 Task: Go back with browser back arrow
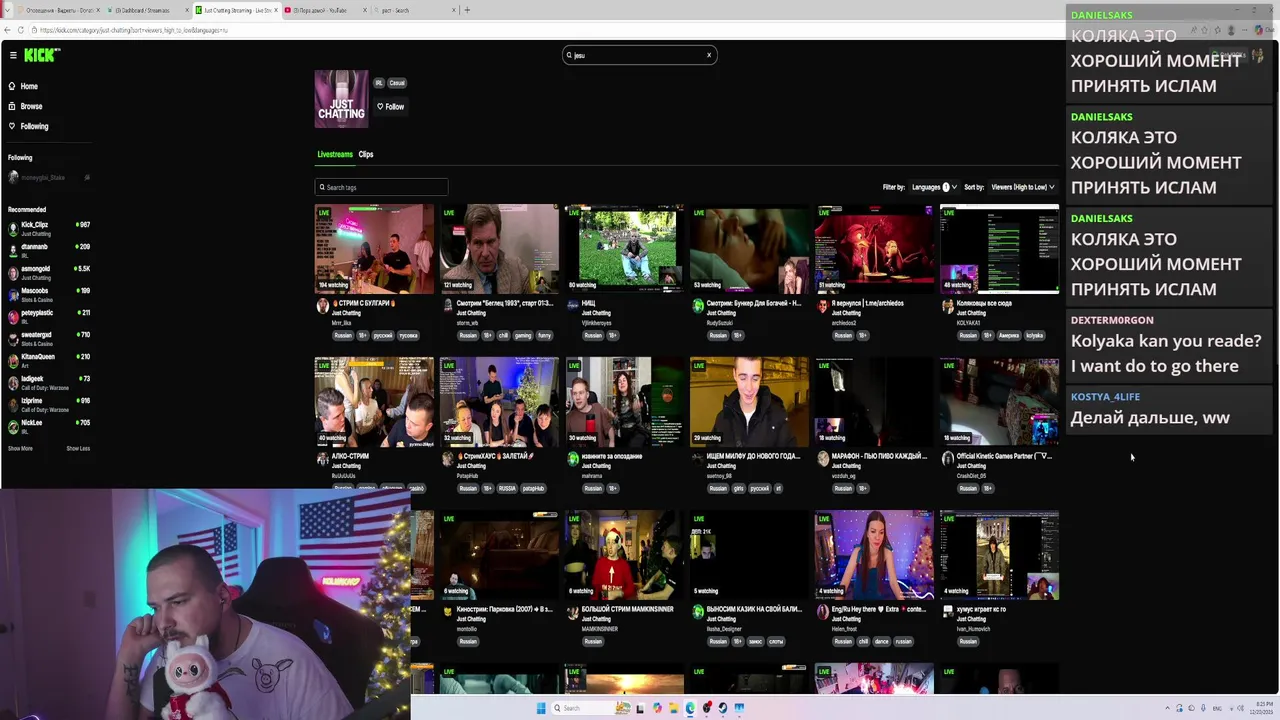tap(8, 30)
